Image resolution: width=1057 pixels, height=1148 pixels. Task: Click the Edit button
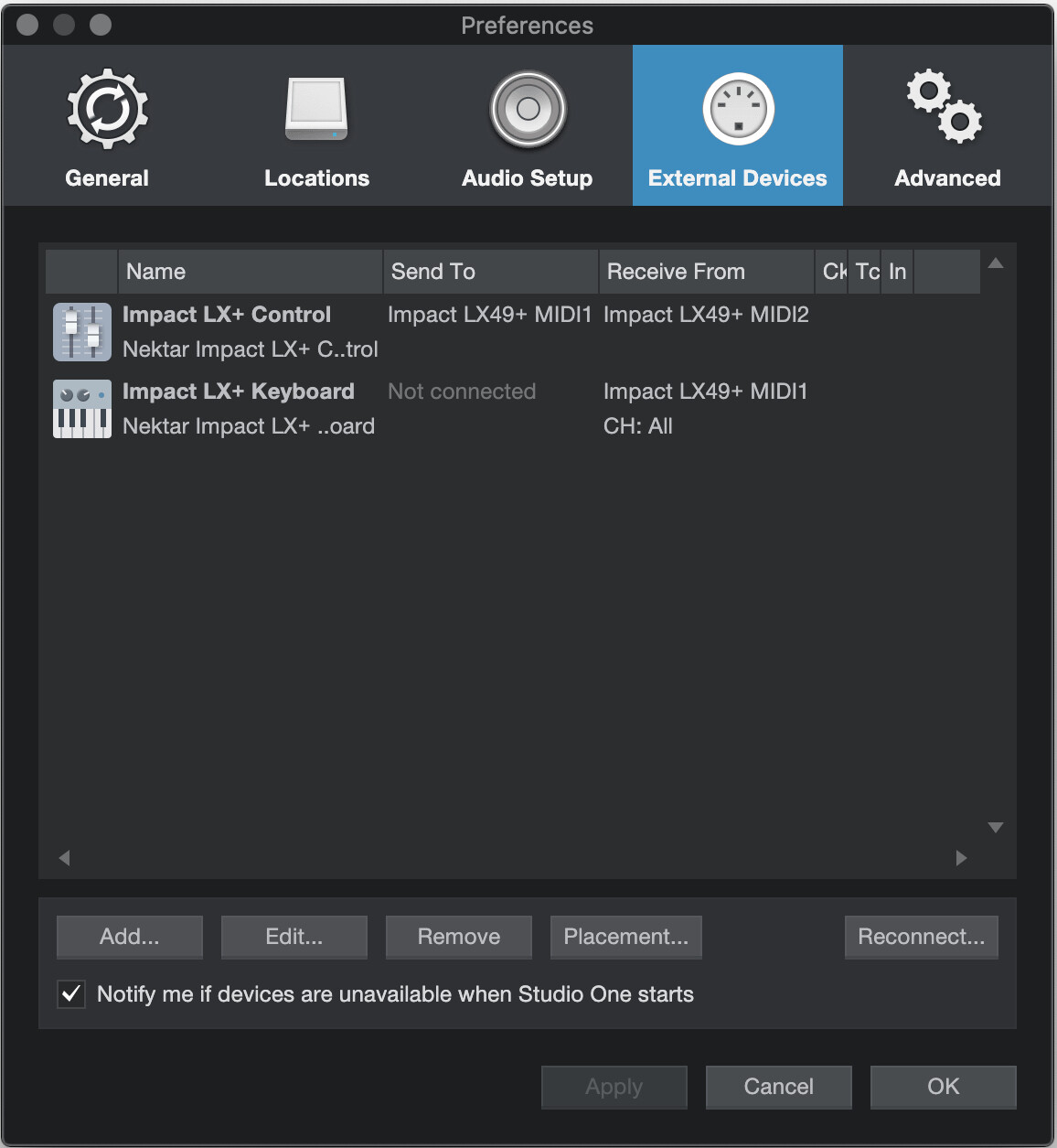294,937
